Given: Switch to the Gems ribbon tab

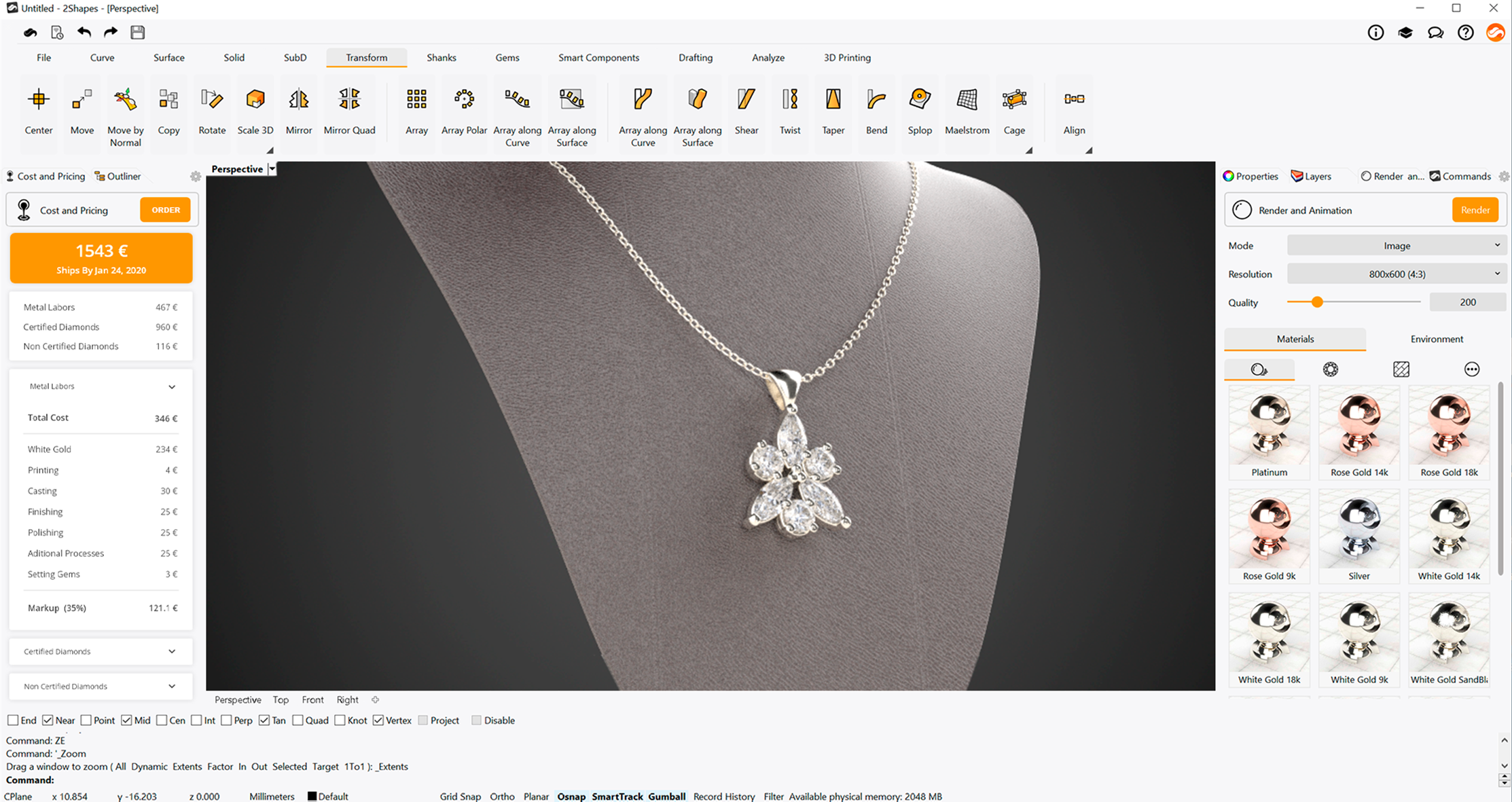Looking at the screenshot, I should tap(507, 58).
